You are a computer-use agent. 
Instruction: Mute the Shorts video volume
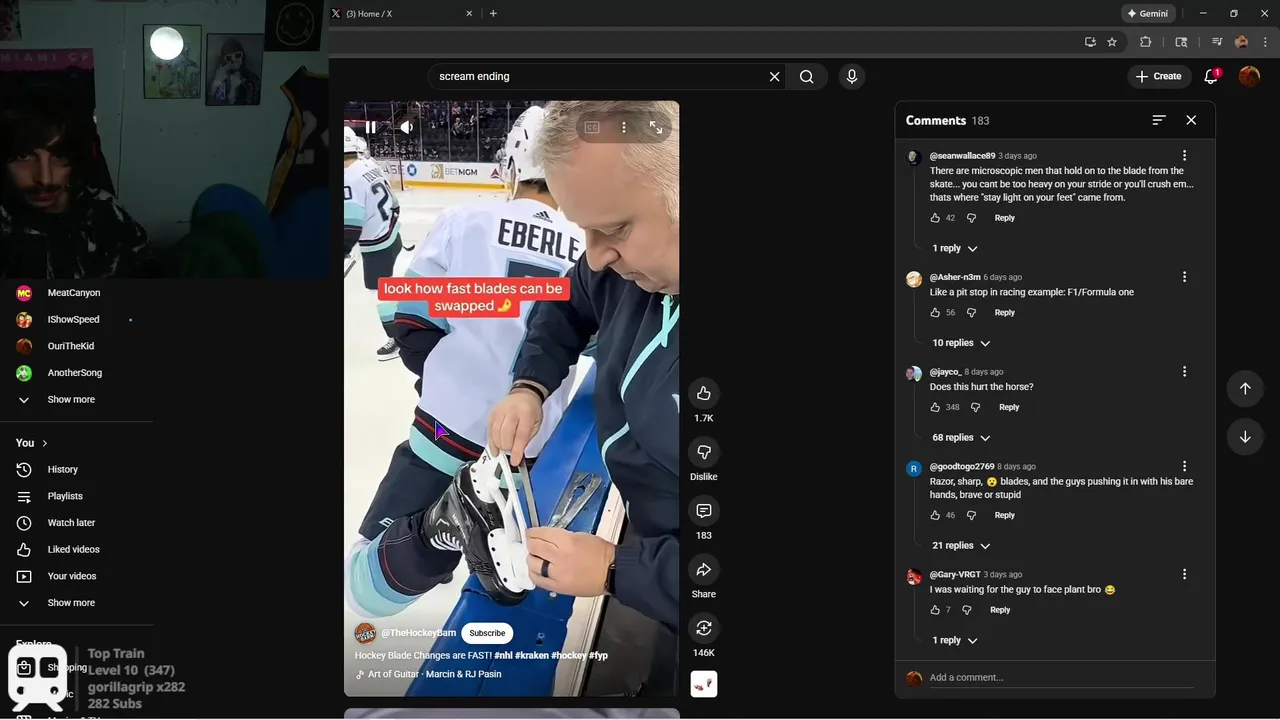coord(406,127)
